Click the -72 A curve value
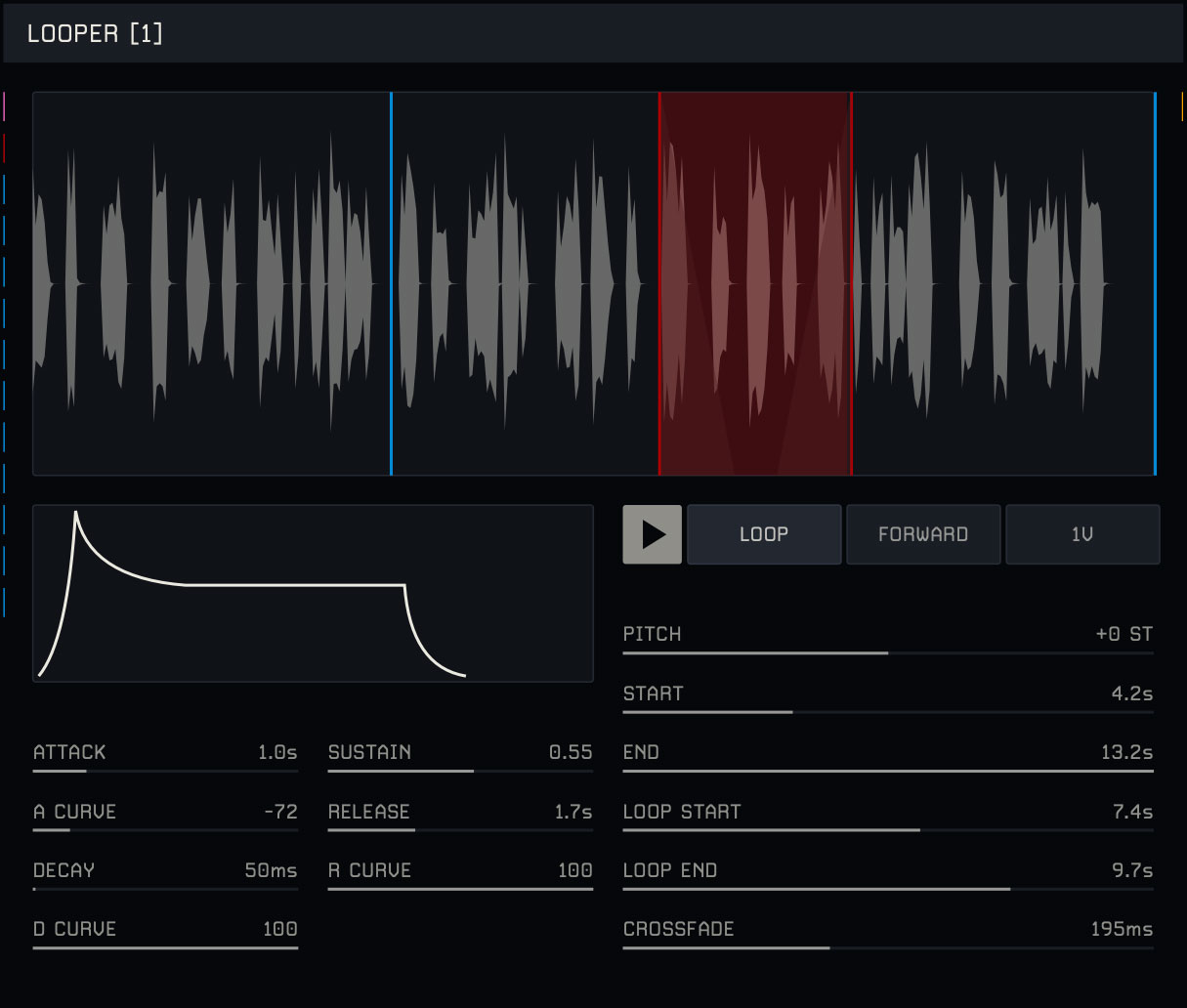The width and height of the screenshot is (1187, 1008). click(280, 812)
